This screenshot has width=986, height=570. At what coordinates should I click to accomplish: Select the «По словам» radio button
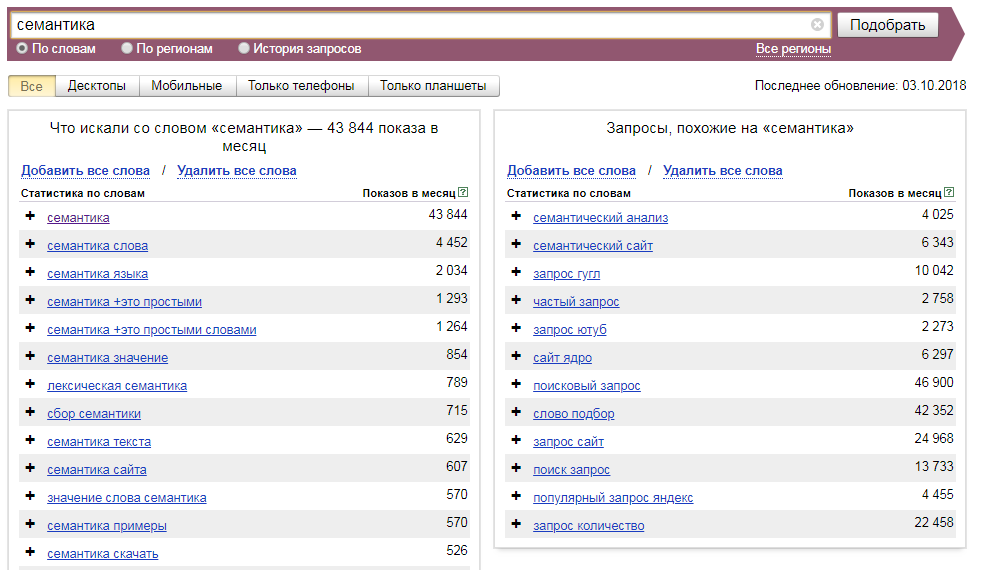coord(22,48)
